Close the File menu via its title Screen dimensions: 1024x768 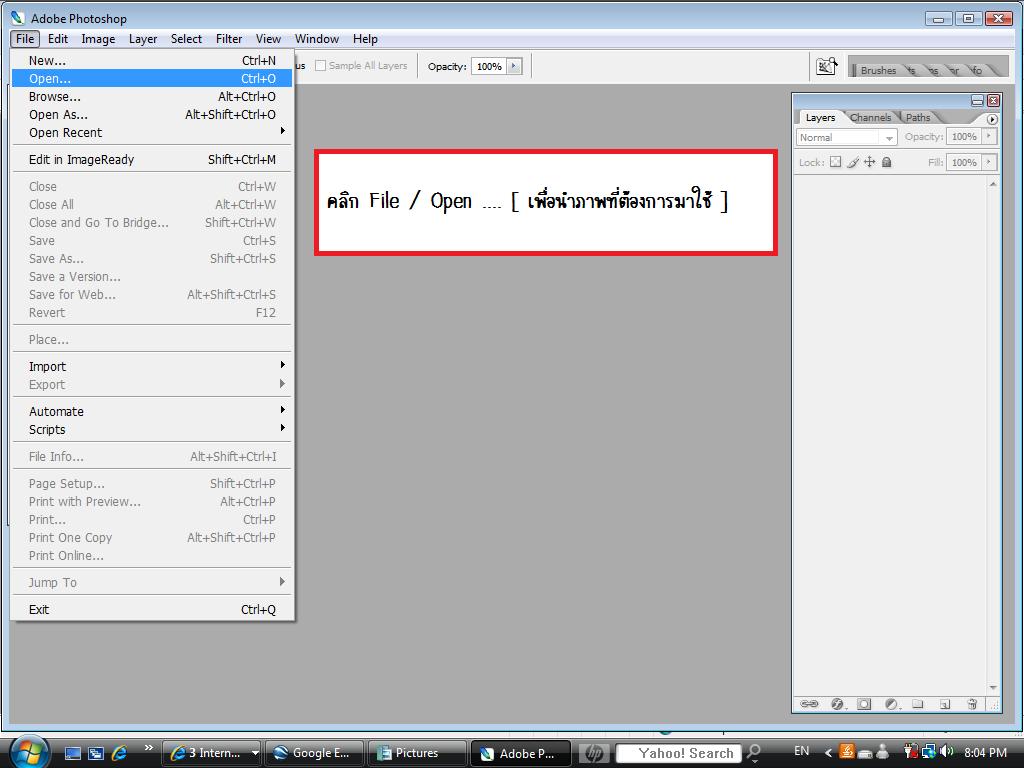click(x=25, y=39)
